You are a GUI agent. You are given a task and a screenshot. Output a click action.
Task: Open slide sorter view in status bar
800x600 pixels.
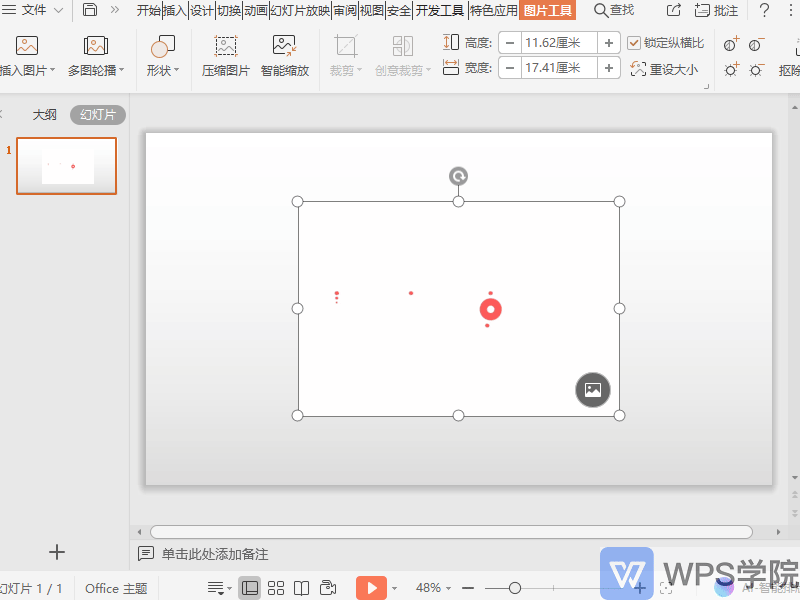click(x=276, y=588)
